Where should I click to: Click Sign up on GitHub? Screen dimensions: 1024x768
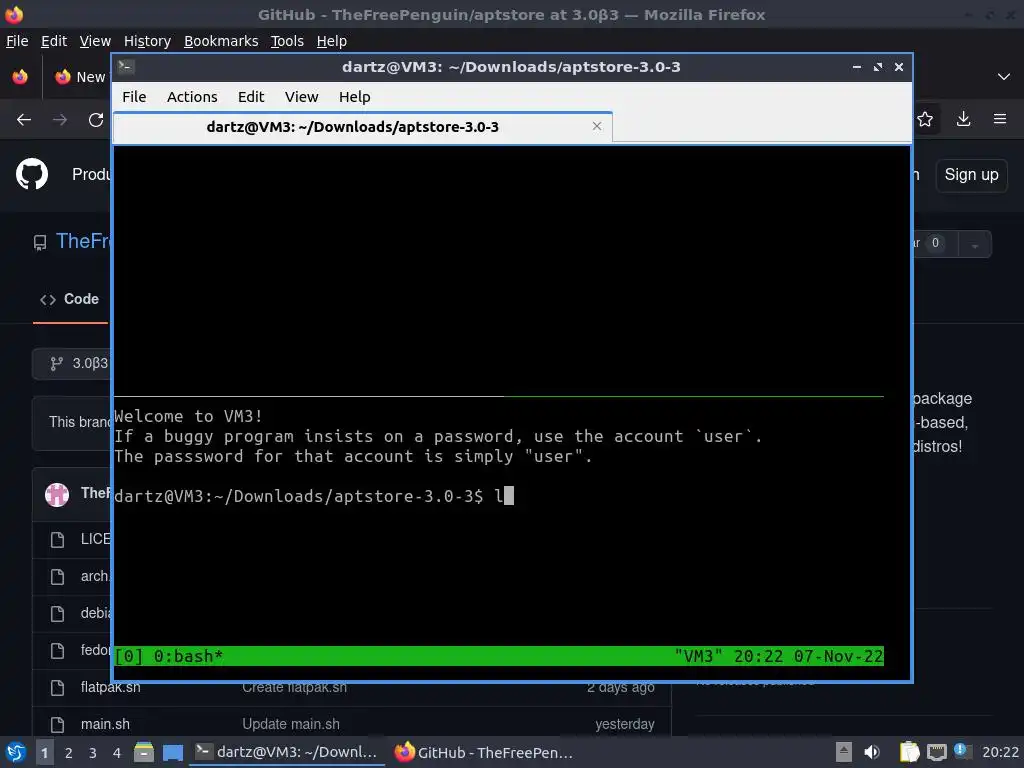[x=971, y=175]
